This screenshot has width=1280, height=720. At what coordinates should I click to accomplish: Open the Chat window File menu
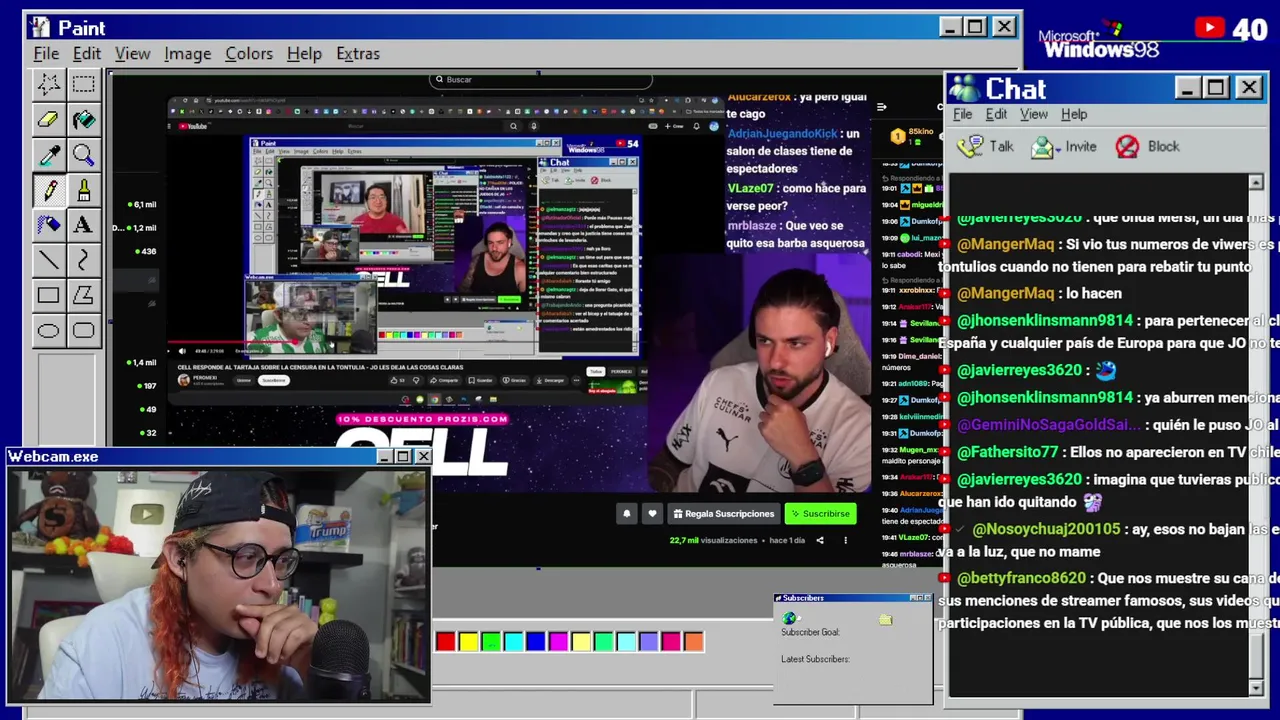pyautogui.click(x=962, y=114)
